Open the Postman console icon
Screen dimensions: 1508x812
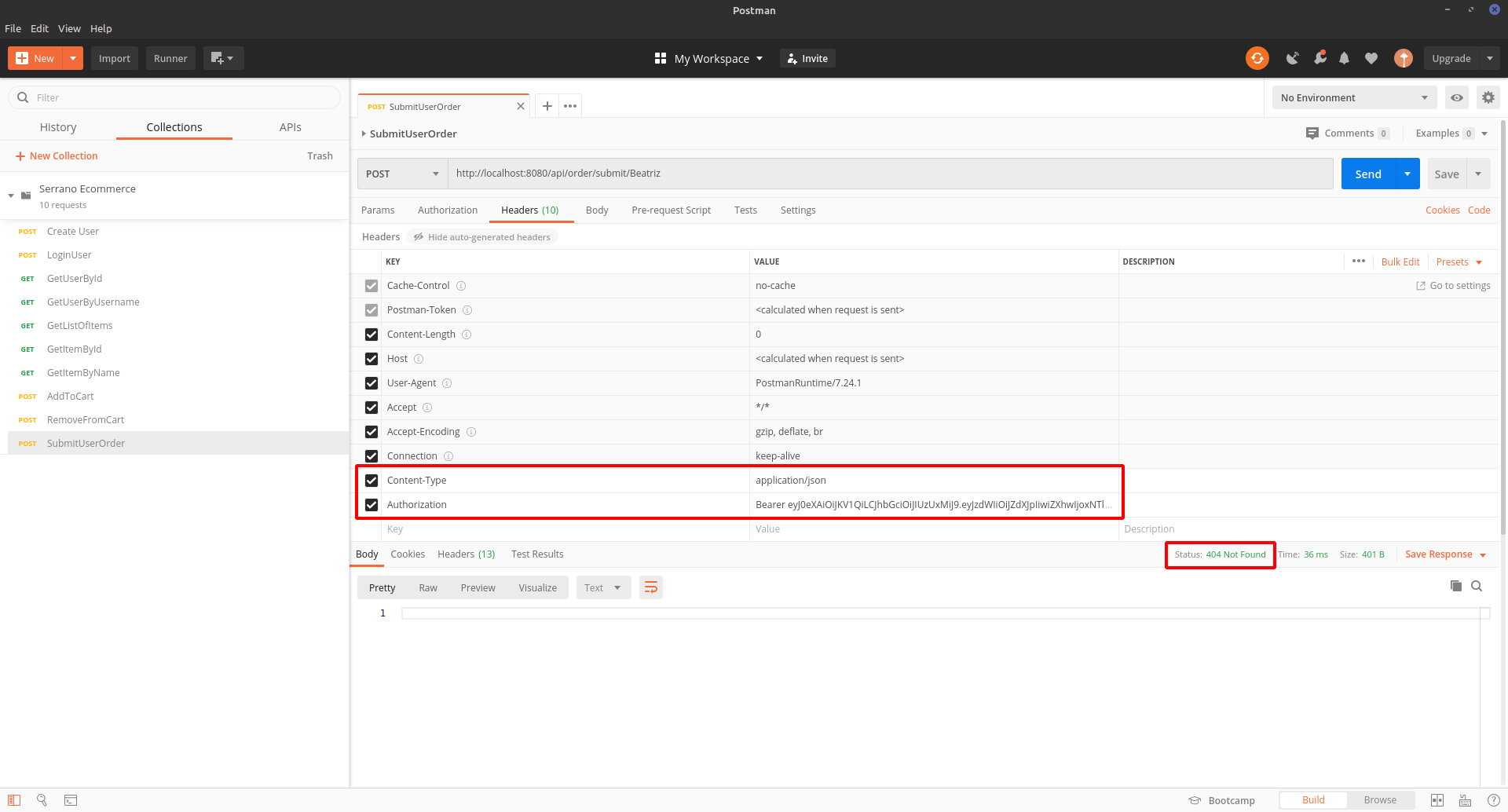tap(71, 800)
